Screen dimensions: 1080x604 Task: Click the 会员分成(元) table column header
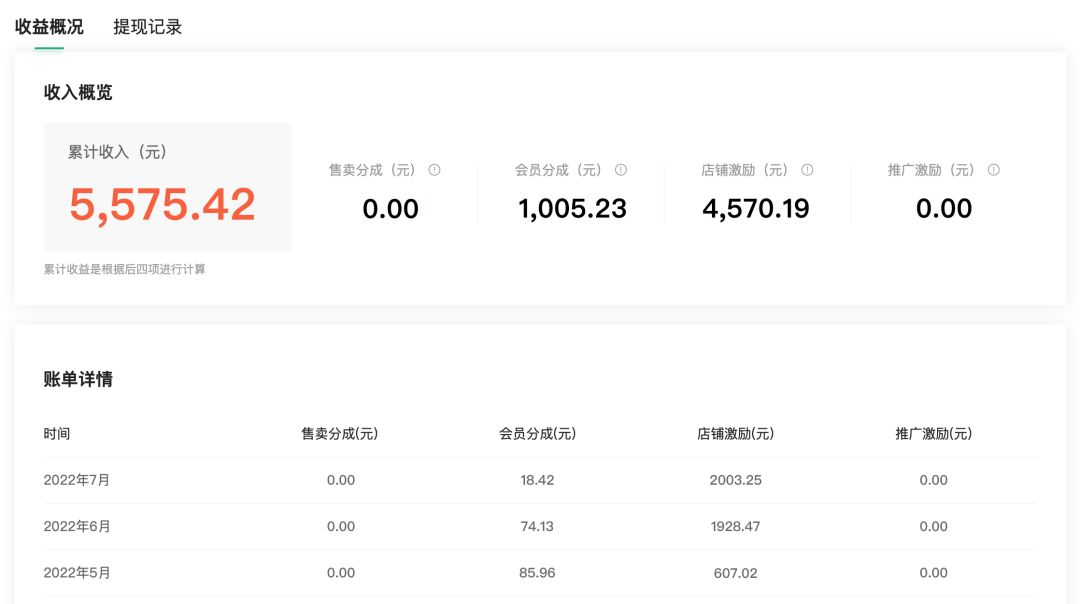click(x=537, y=434)
